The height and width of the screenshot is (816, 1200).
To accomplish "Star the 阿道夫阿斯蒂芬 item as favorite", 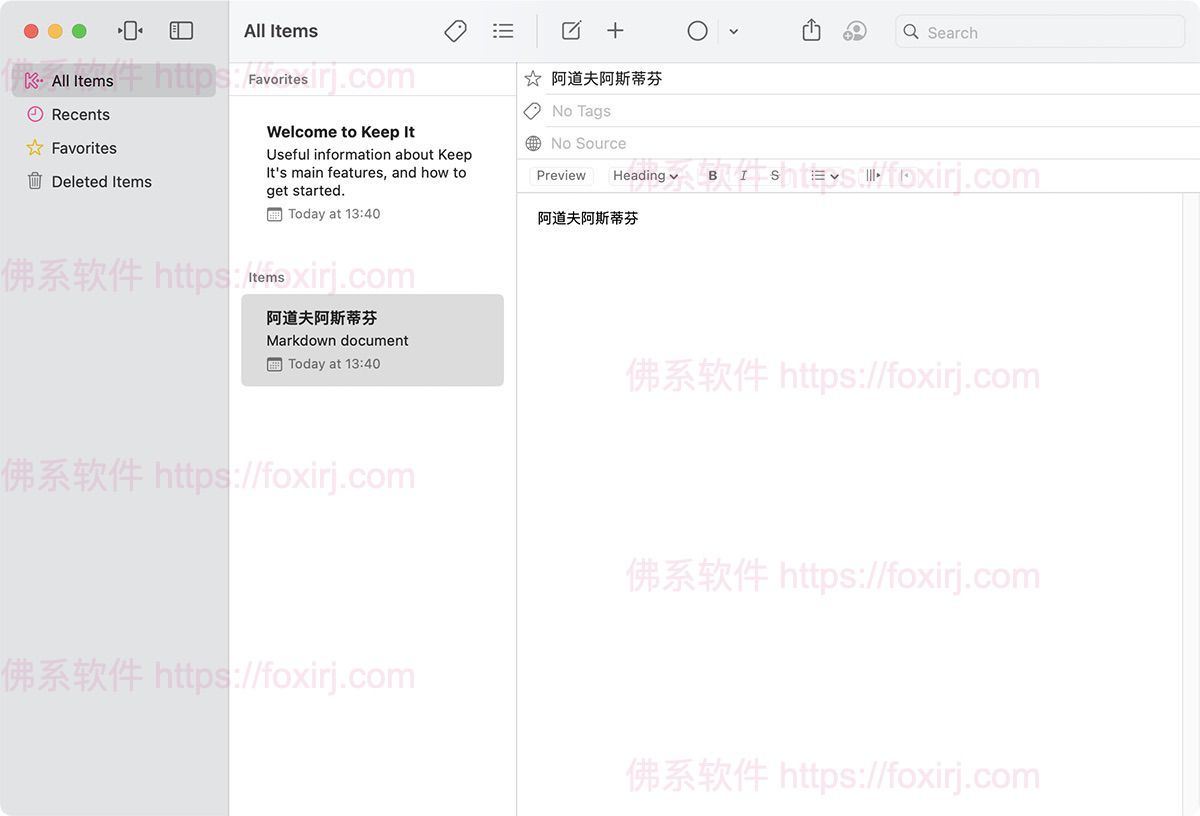I will click(531, 77).
